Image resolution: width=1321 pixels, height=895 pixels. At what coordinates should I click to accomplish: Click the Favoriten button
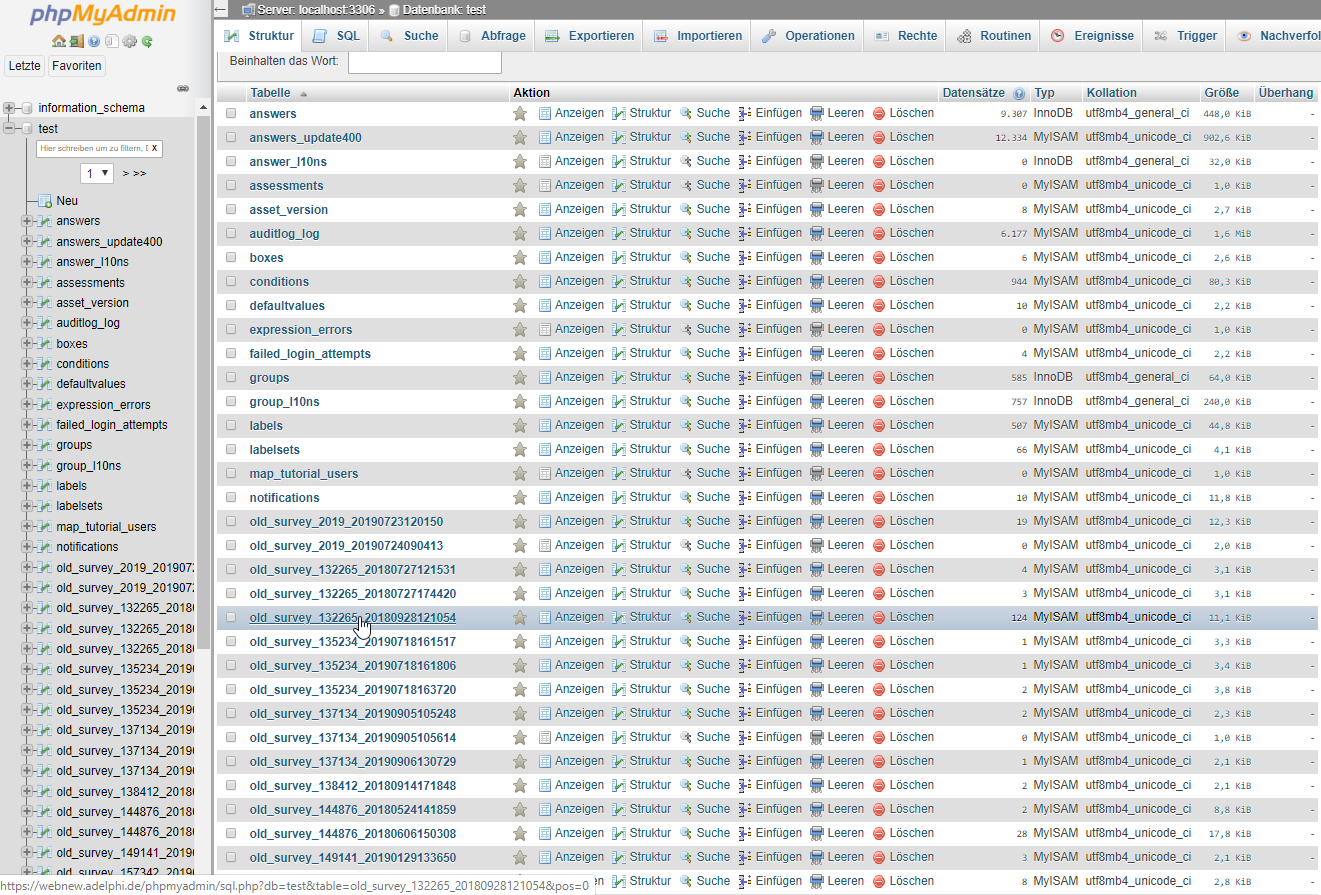click(77, 66)
